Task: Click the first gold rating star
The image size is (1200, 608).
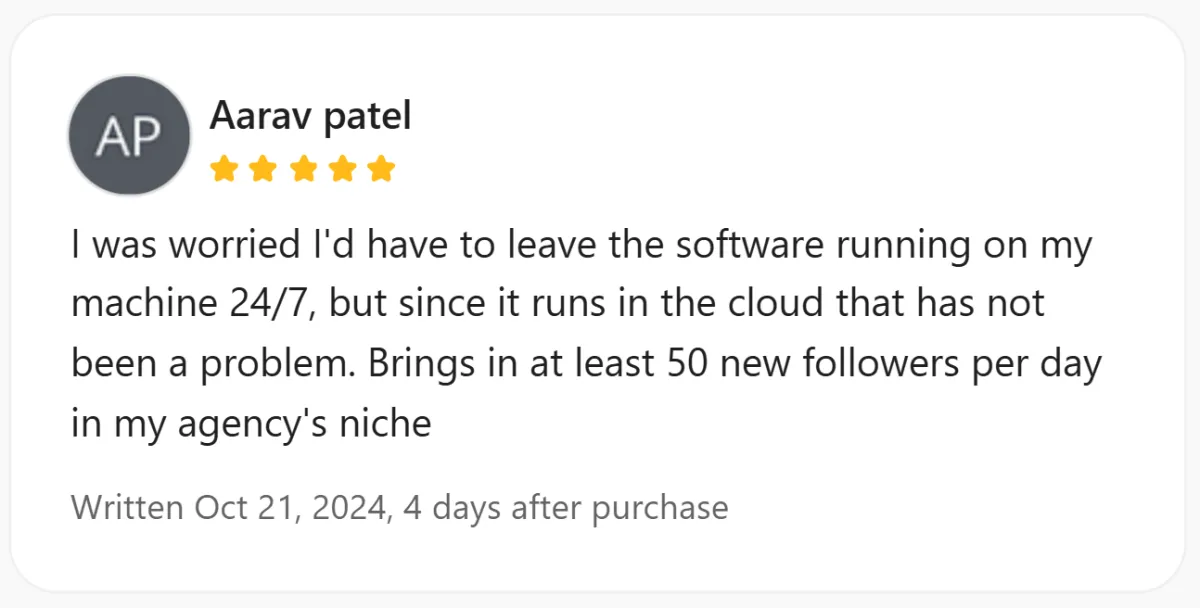Action: 225,169
